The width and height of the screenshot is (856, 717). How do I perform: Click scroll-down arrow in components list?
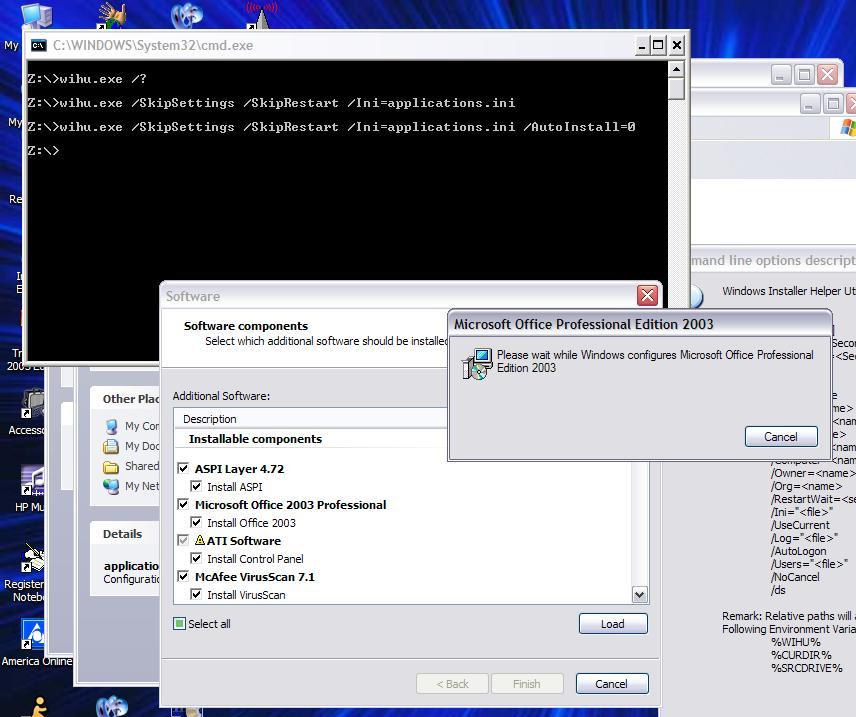click(x=640, y=594)
